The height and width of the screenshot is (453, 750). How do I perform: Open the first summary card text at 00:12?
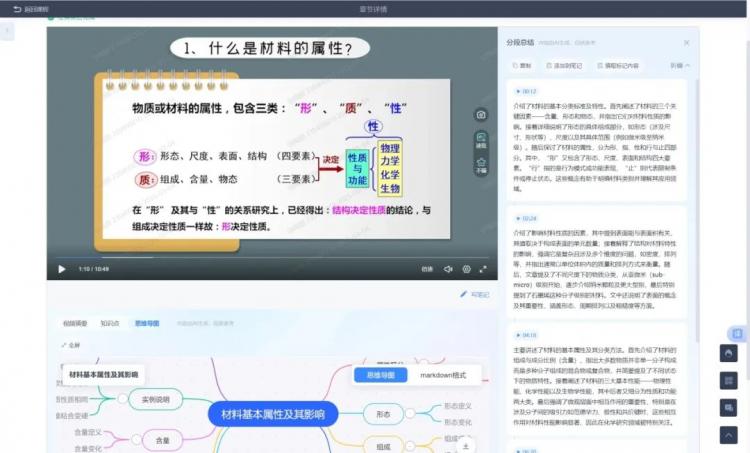595,147
